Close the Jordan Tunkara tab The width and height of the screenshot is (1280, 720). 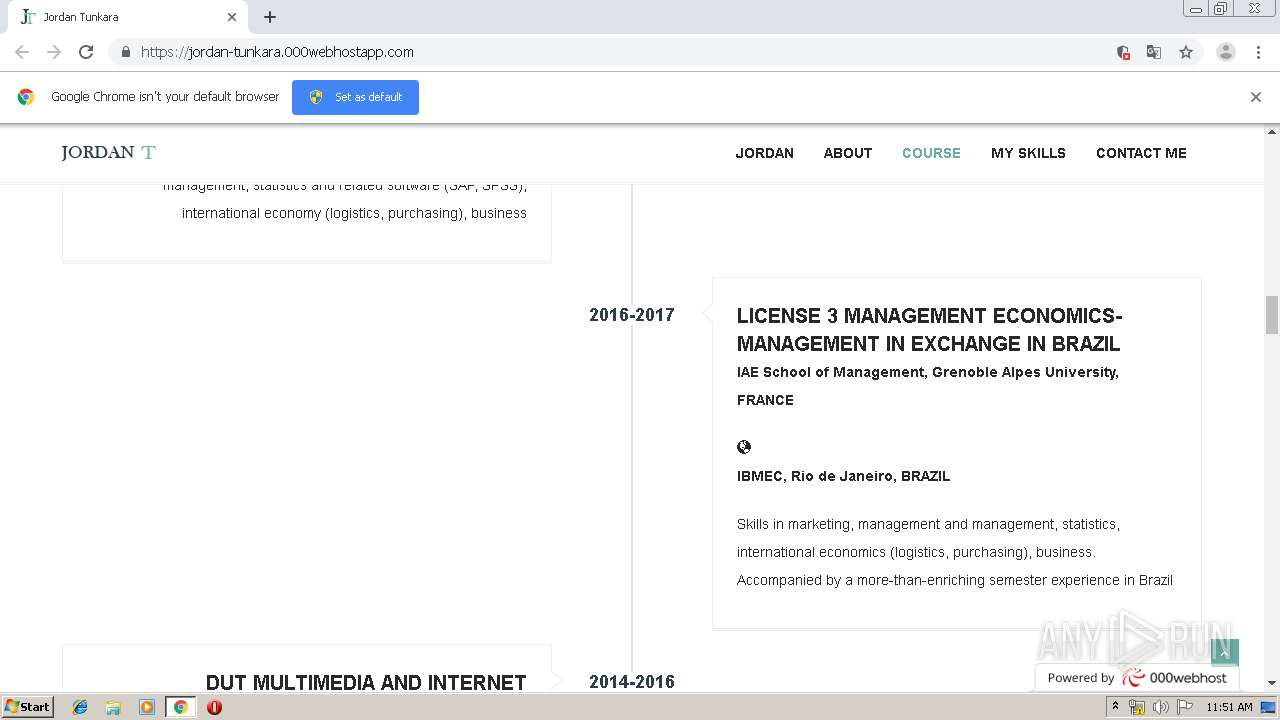pos(232,17)
